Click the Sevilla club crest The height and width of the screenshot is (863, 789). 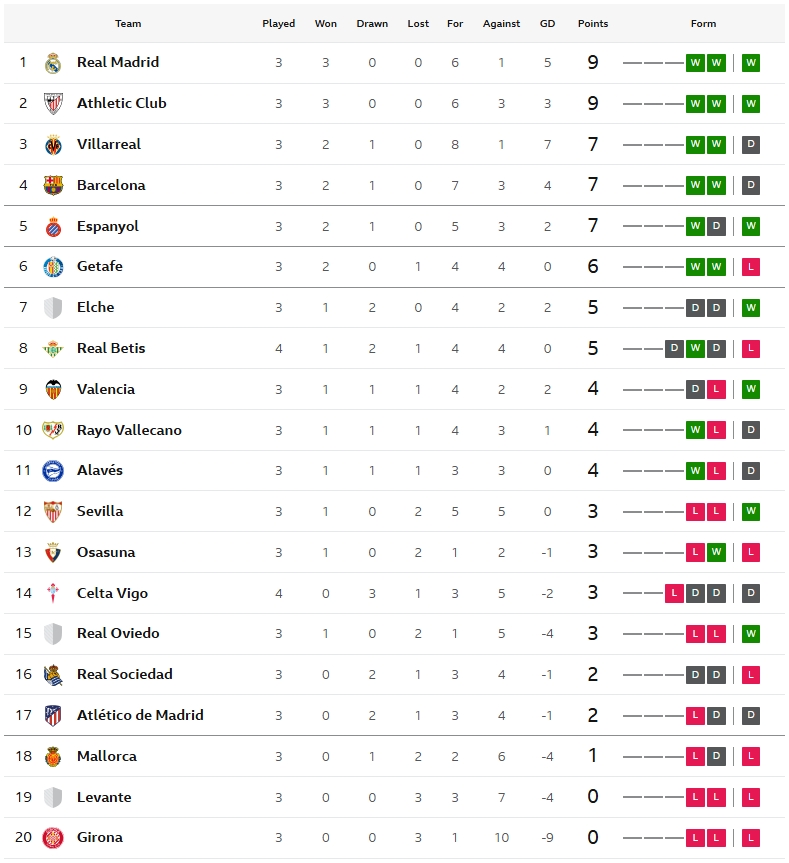(53, 512)
